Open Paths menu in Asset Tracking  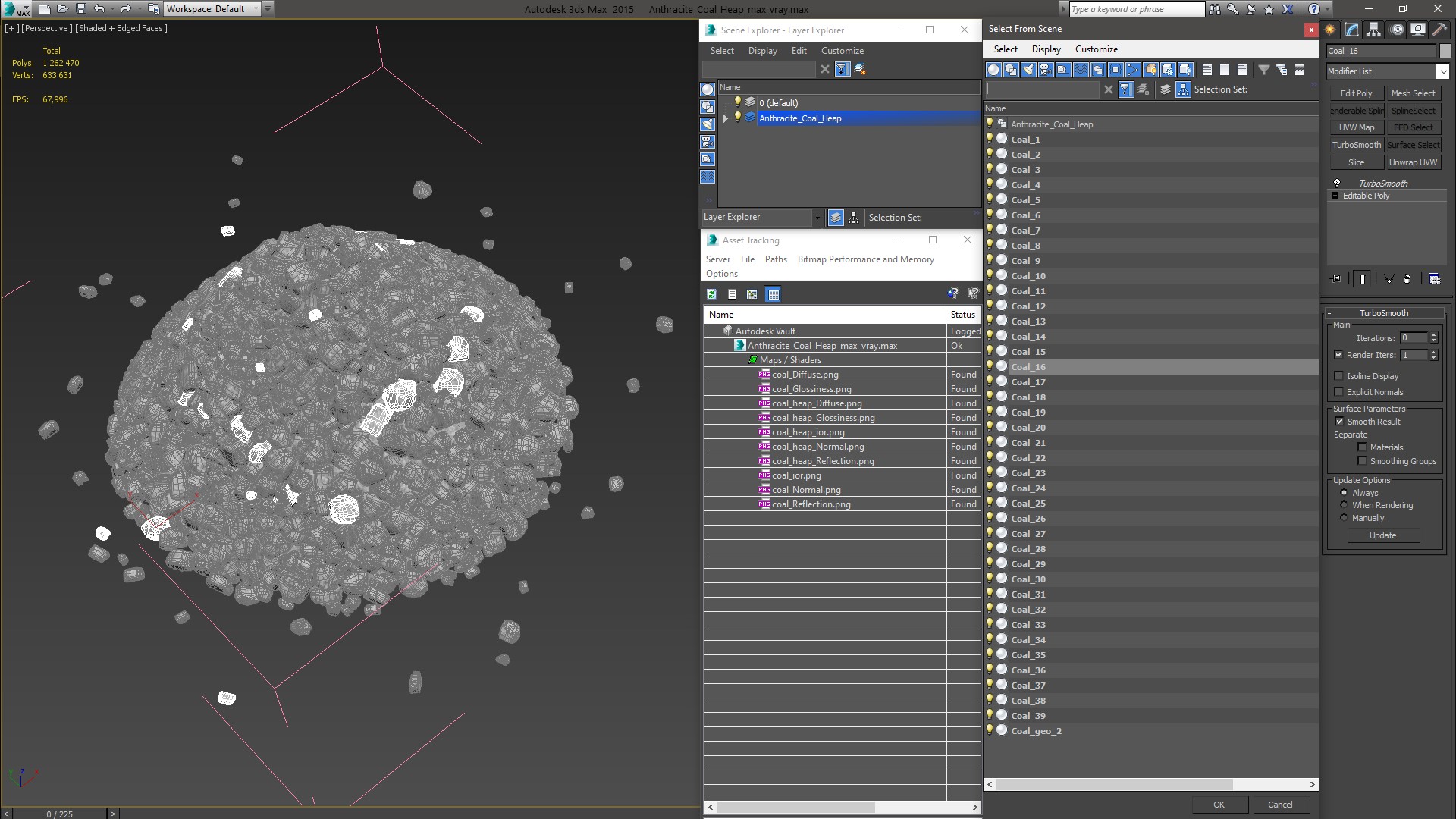[776, 259]
